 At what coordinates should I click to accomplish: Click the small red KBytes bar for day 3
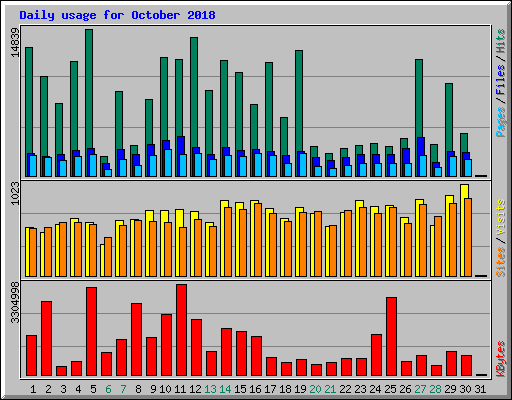point(62,371)
